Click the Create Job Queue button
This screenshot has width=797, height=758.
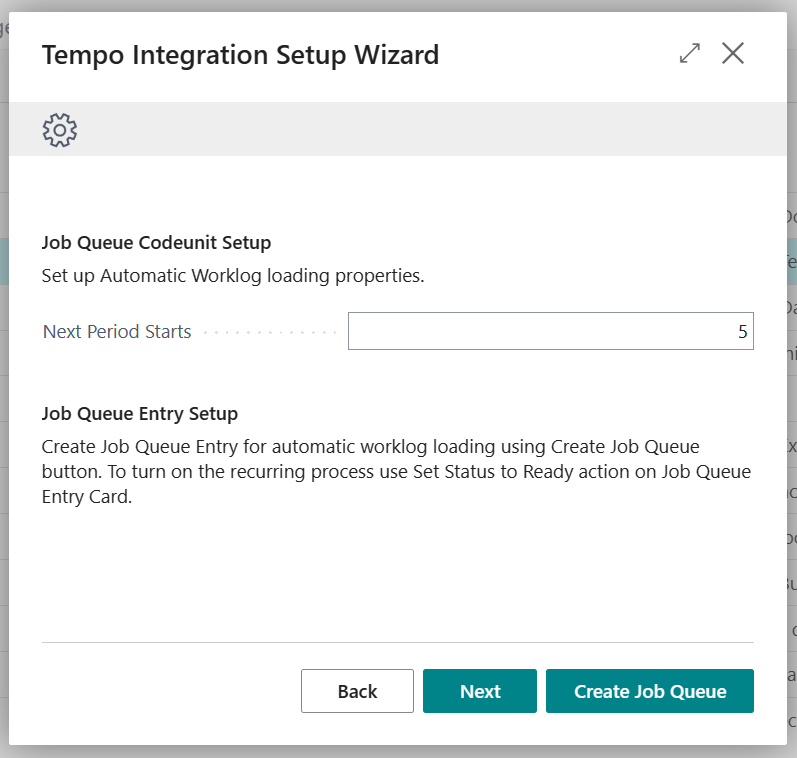point(650,691)
